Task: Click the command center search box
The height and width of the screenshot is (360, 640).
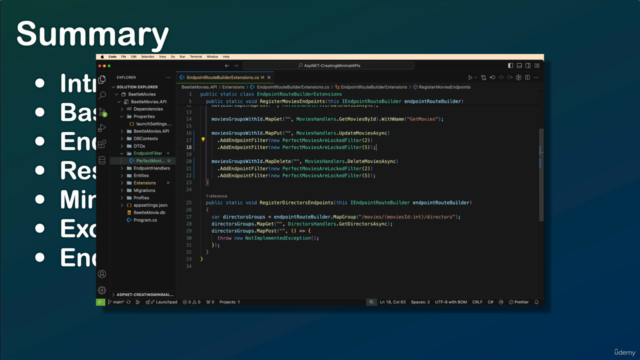Action: coord(329,66)
